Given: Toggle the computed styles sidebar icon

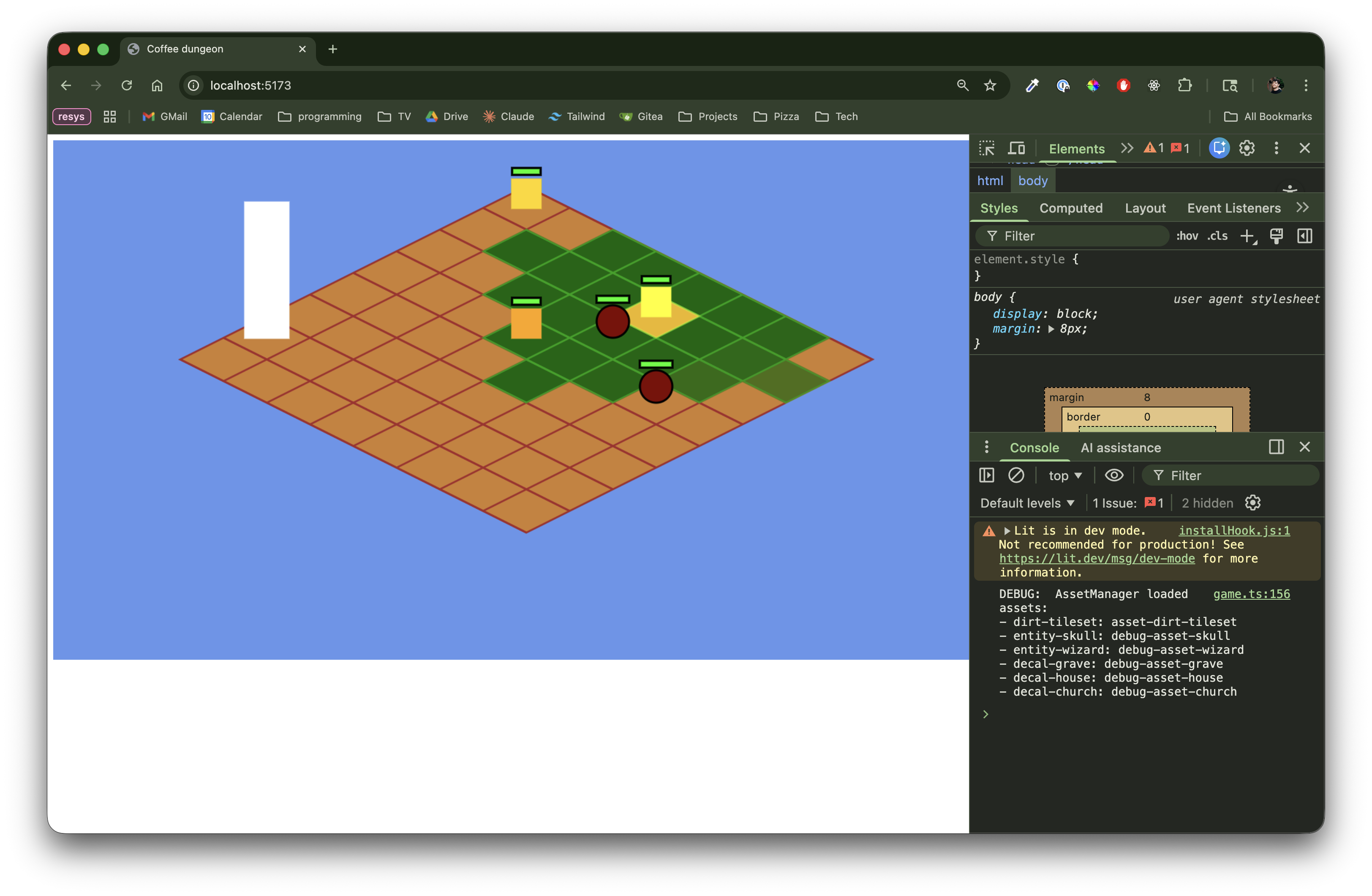Looking at the screenshot, I should (x=1304, y=236).
